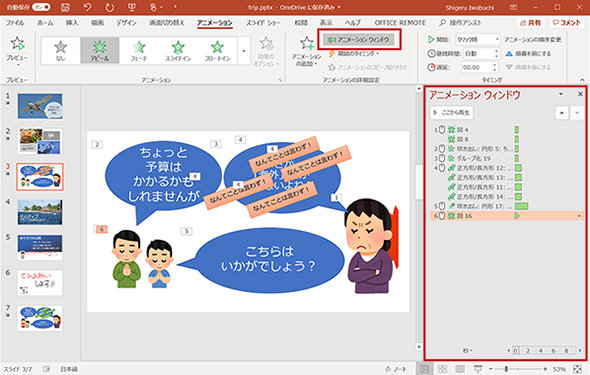This screenshot has width=590, height=375.
Task: Select animation entry 図 8 in pane
Action: pos(506,139)
